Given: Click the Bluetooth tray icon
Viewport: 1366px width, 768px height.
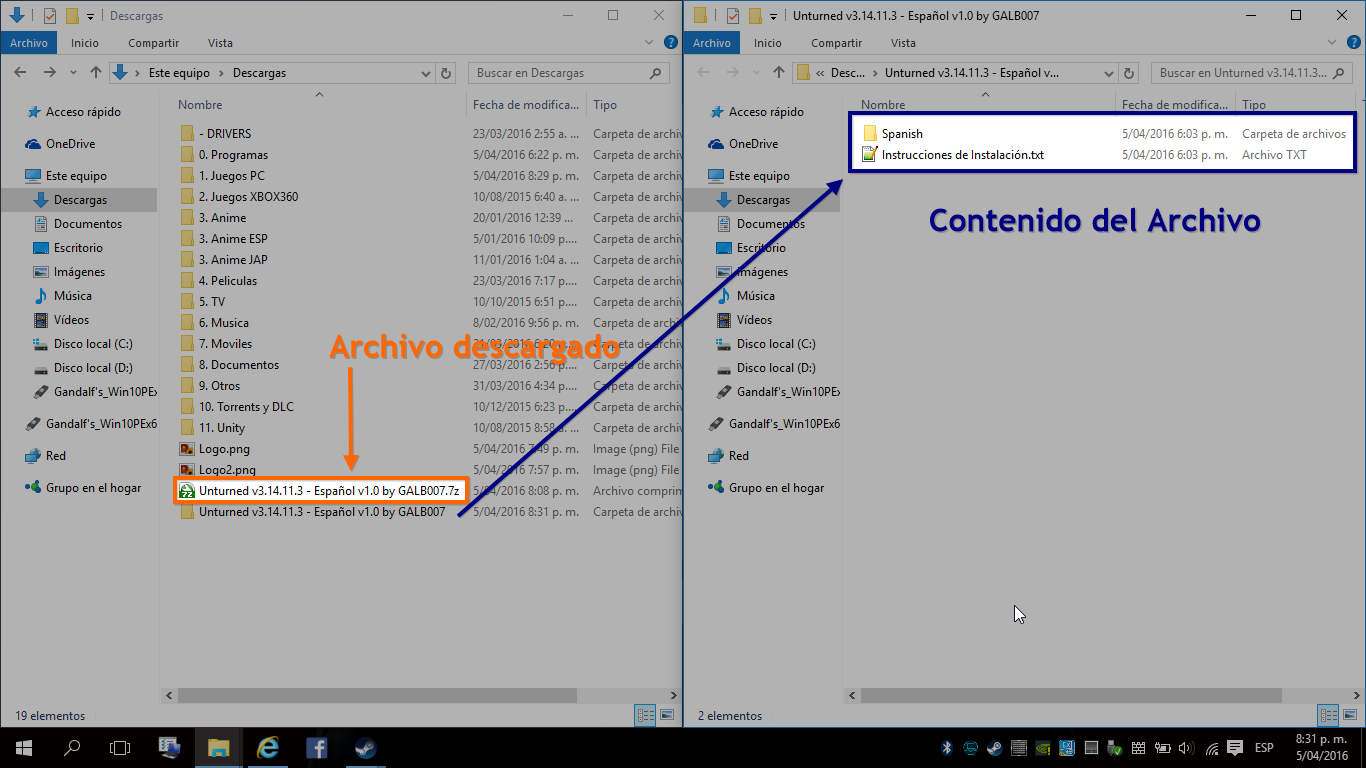Looking at the screenshot, I should pyautogui.click(x=947, y=748).
